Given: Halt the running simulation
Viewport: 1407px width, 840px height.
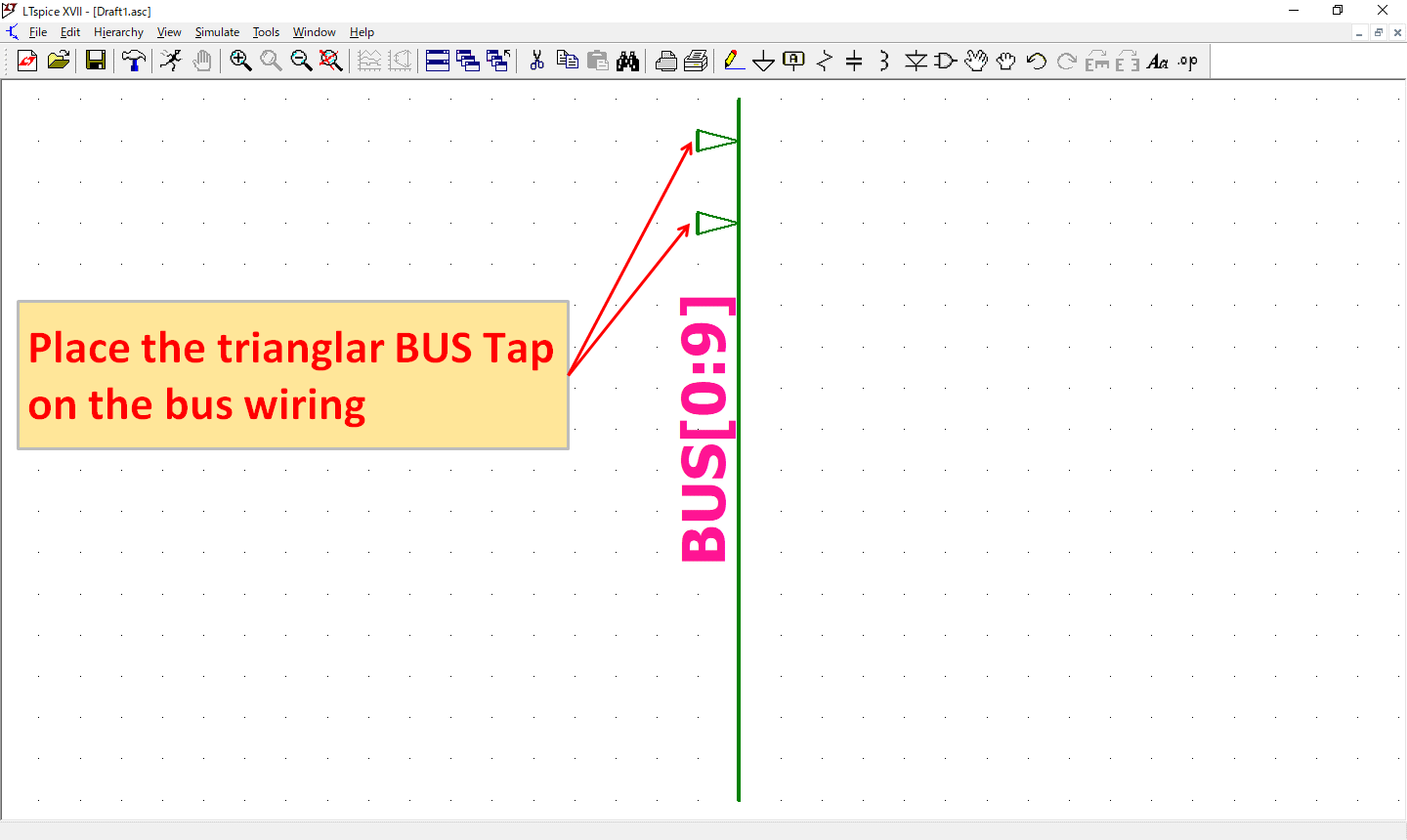Looking at the screenshot, I should (170, 61).
